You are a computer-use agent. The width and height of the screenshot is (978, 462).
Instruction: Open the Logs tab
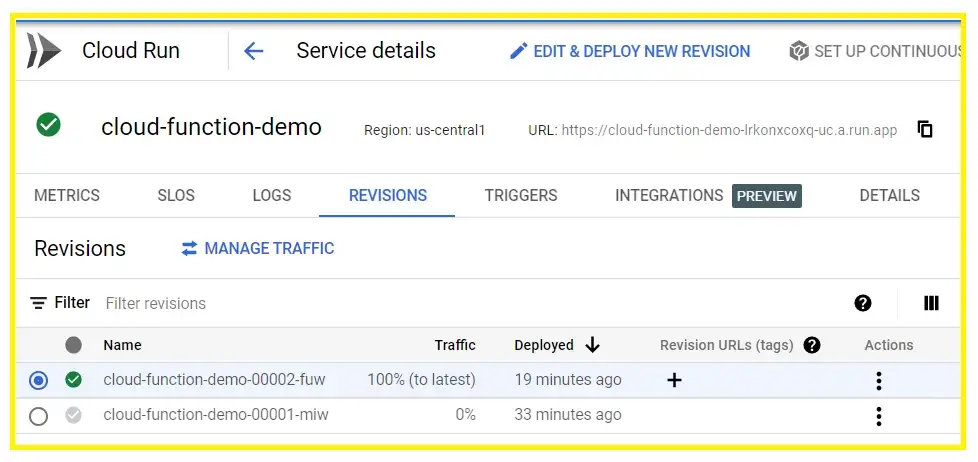tap(272, 195)
